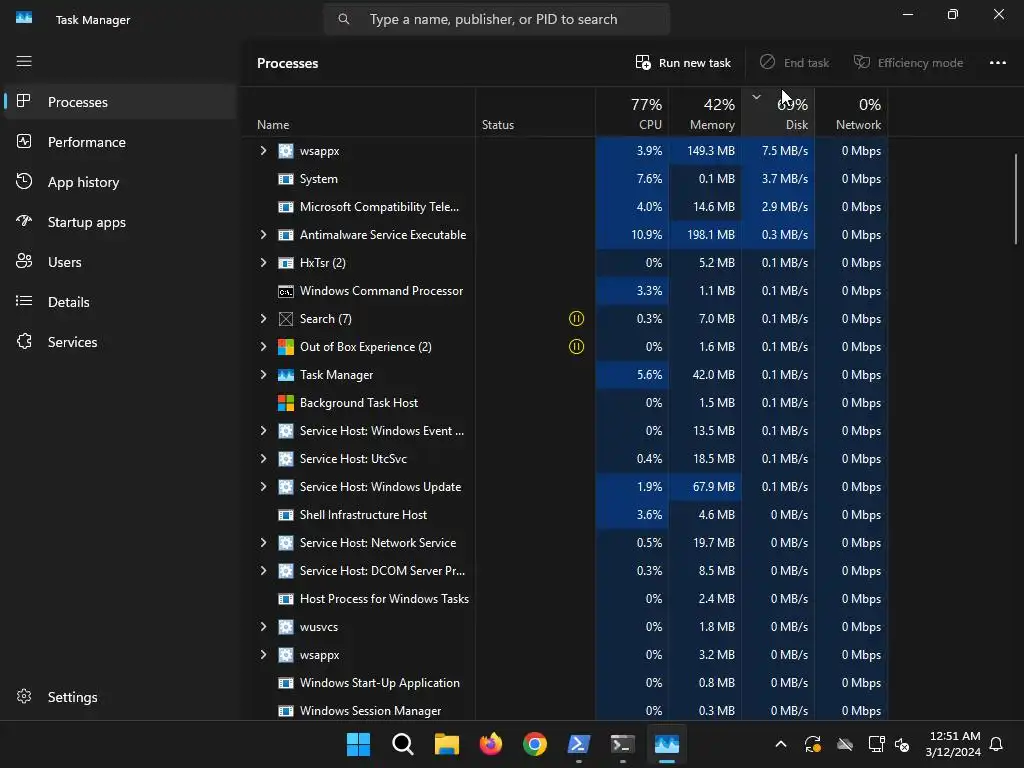Image resolution: width=1024 pixels, height=768 pixels.
Task: Launch Firefox from the taskbar
Action: coord(490,744)
